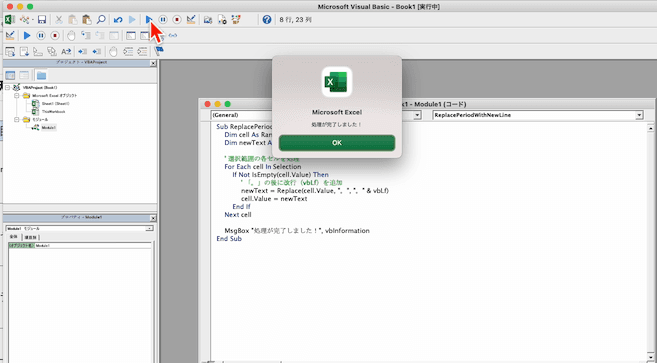Open the Properties Window toolbar icon

222,19
